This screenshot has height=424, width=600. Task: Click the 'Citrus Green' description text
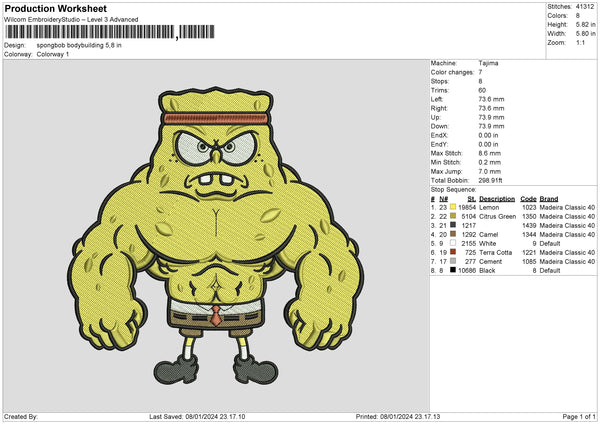[x=497, y=217]
